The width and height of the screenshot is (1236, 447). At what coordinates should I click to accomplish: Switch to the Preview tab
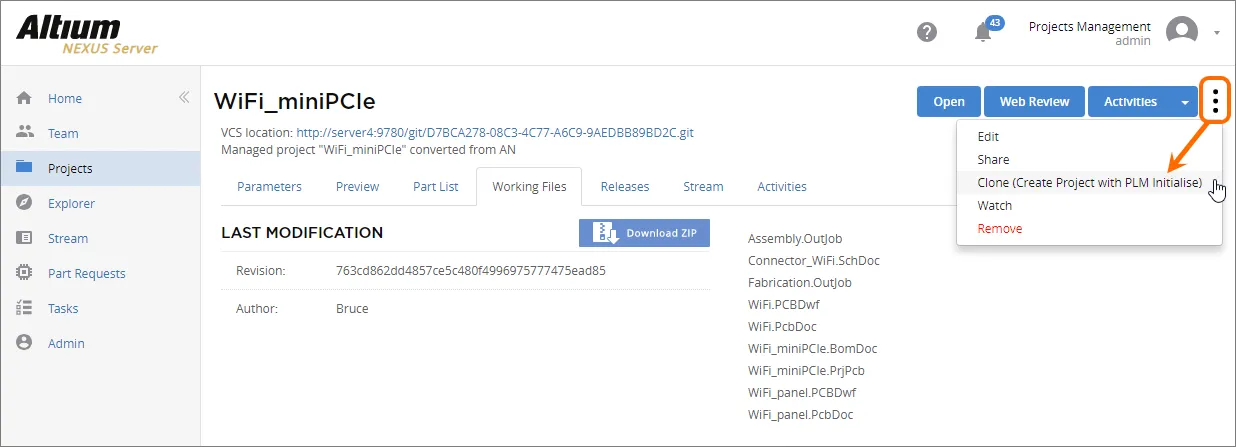tap(357, 186)
